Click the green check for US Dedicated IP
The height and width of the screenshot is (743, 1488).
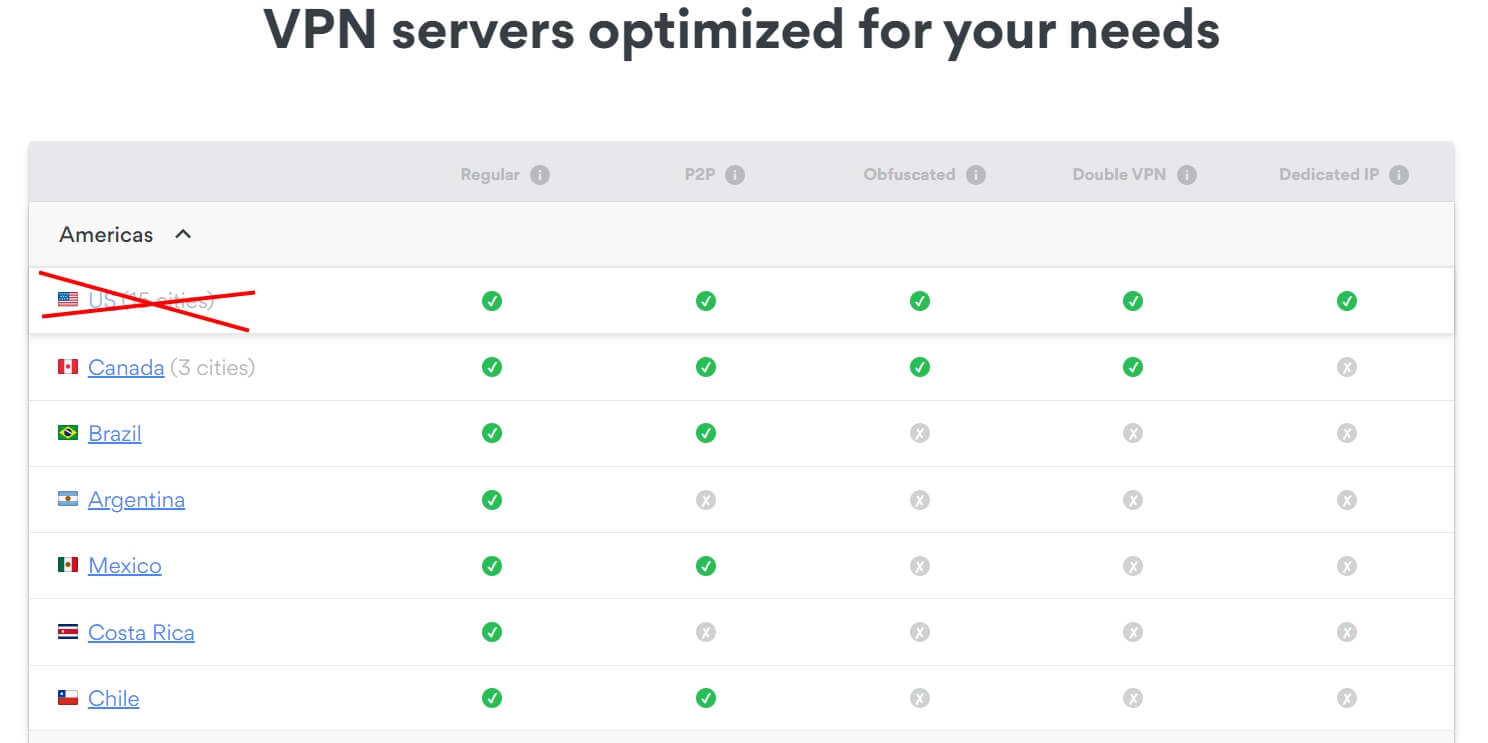(x=1347, y=301)
